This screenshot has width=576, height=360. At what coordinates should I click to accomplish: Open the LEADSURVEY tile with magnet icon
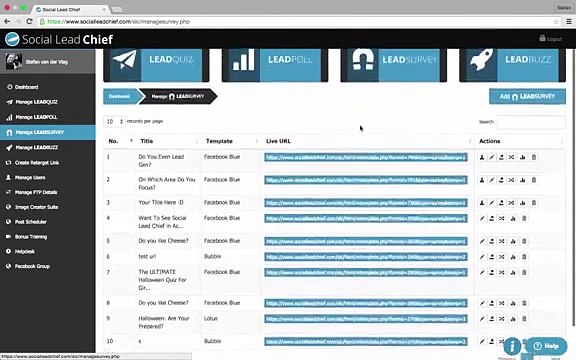(393, 65)
